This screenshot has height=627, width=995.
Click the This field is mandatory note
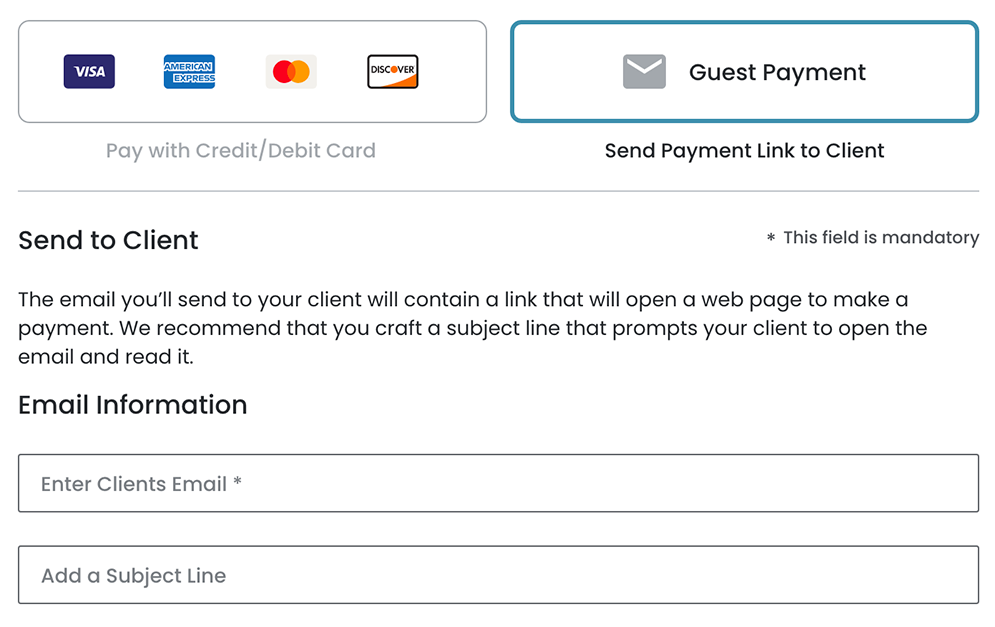pyautogui.click(x=881, y=238)
